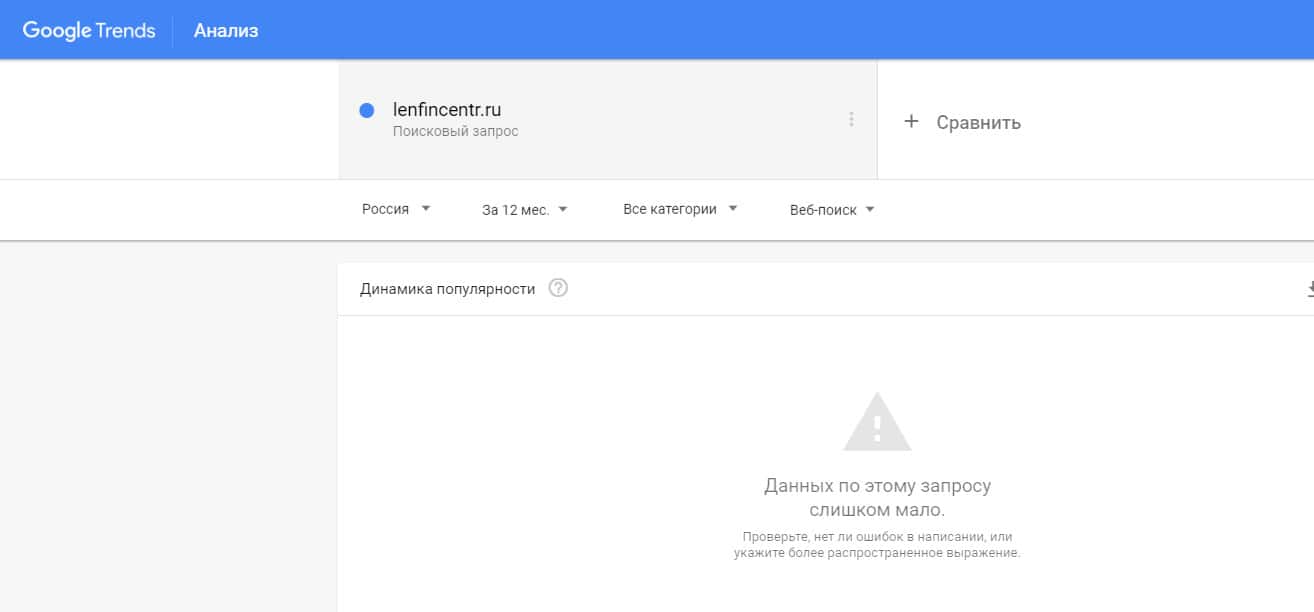Open the Веб-поиск search type dropdown
The width and height of the screenshot is (1314, 612).
[831, 210]
